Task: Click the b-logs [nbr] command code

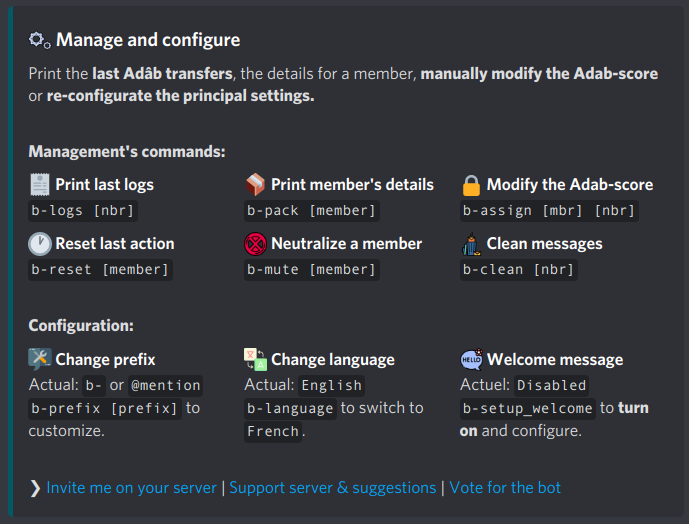Action: click(x=82, y=210)
